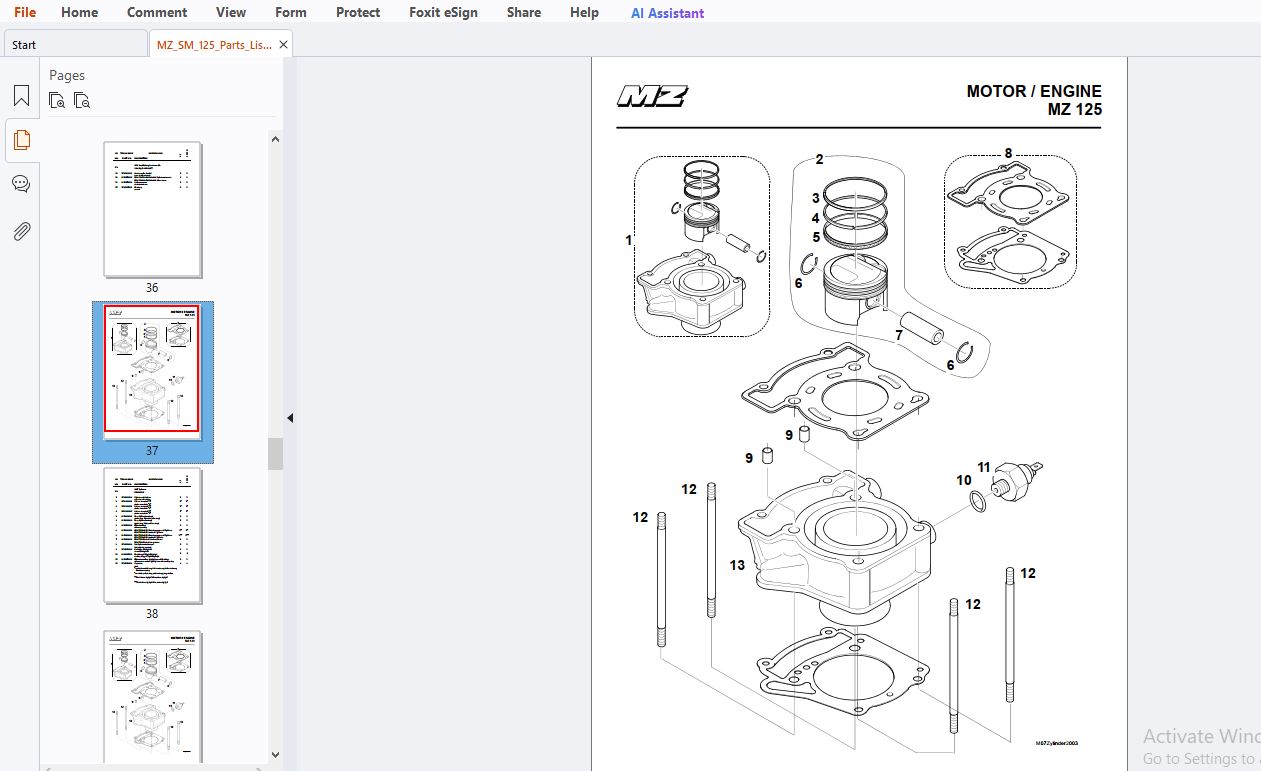Open the Share ribbon tab
Screen dimensions: 1261x771
tap(524, 13)
